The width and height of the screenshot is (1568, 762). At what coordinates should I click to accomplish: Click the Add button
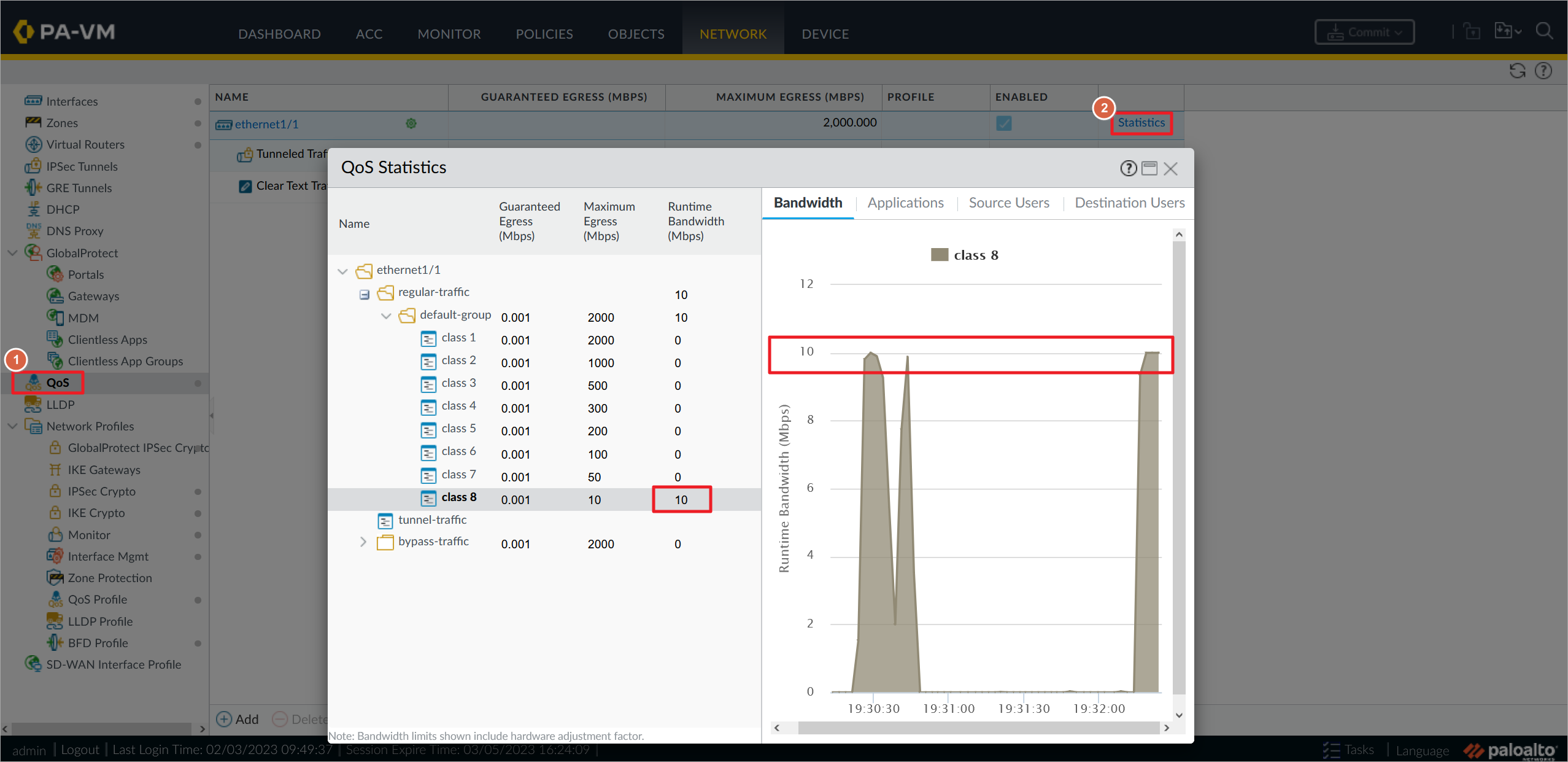tap(238, 719)
